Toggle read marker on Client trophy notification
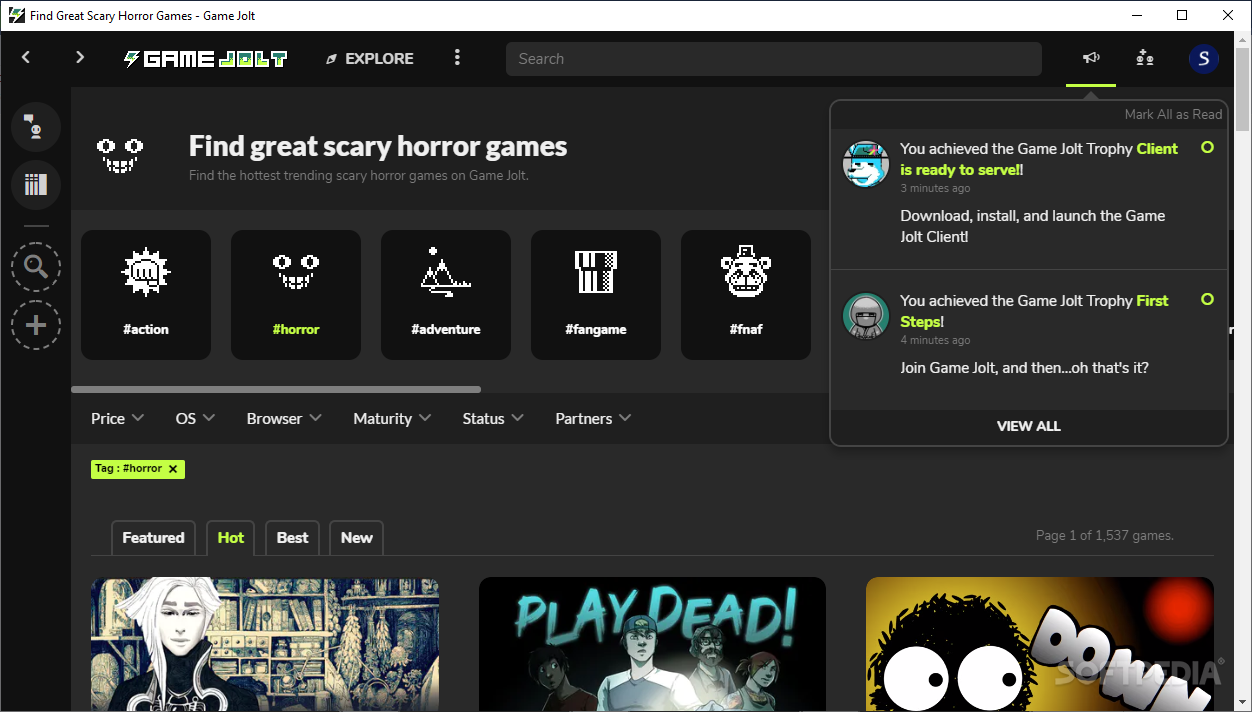The height and width of the screenshot is (712, 1252). [x=1207, y=147]
